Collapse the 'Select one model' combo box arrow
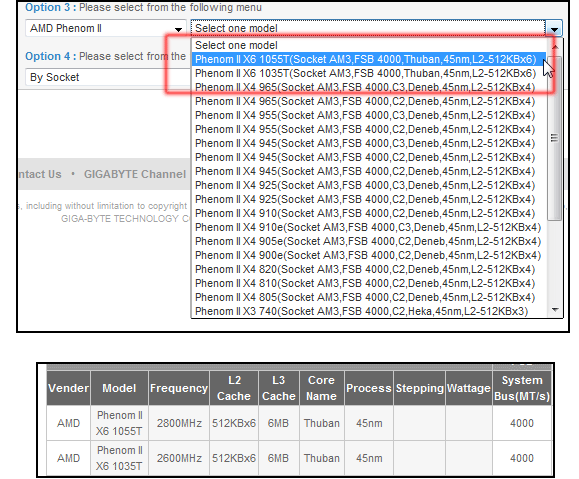 [554, 28]
